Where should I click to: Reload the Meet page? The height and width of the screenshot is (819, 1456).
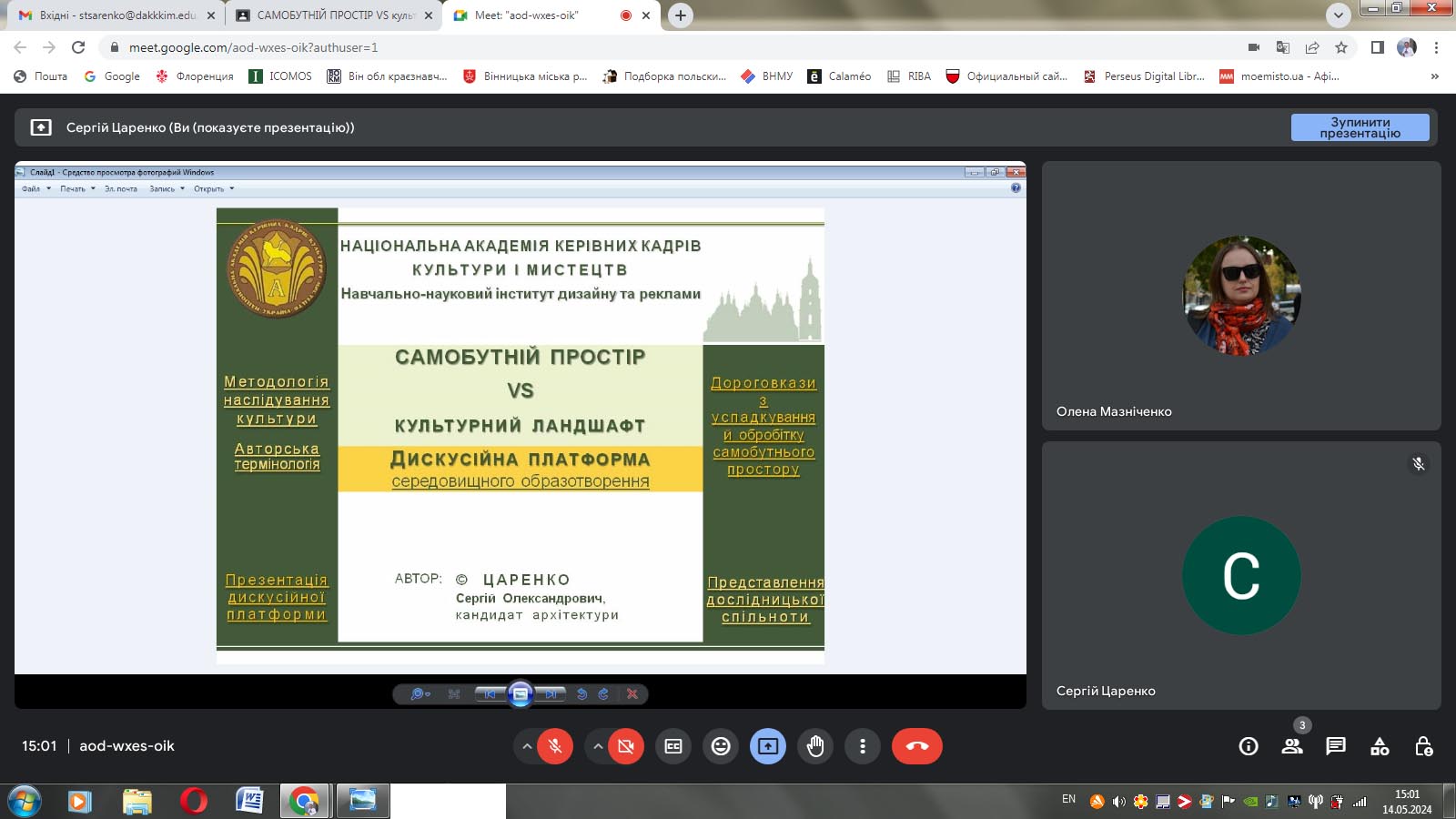point(78,47)
